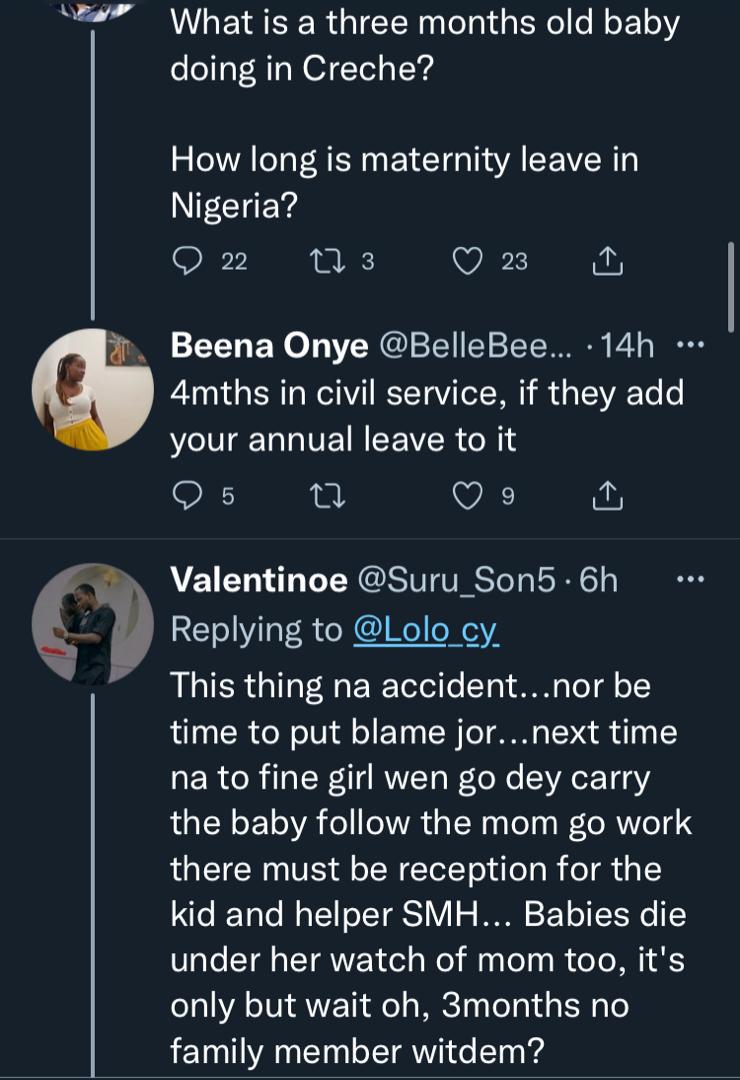Retweet the maternity leave question tweet
This screenshot has width=740, height=1080.
326,261
